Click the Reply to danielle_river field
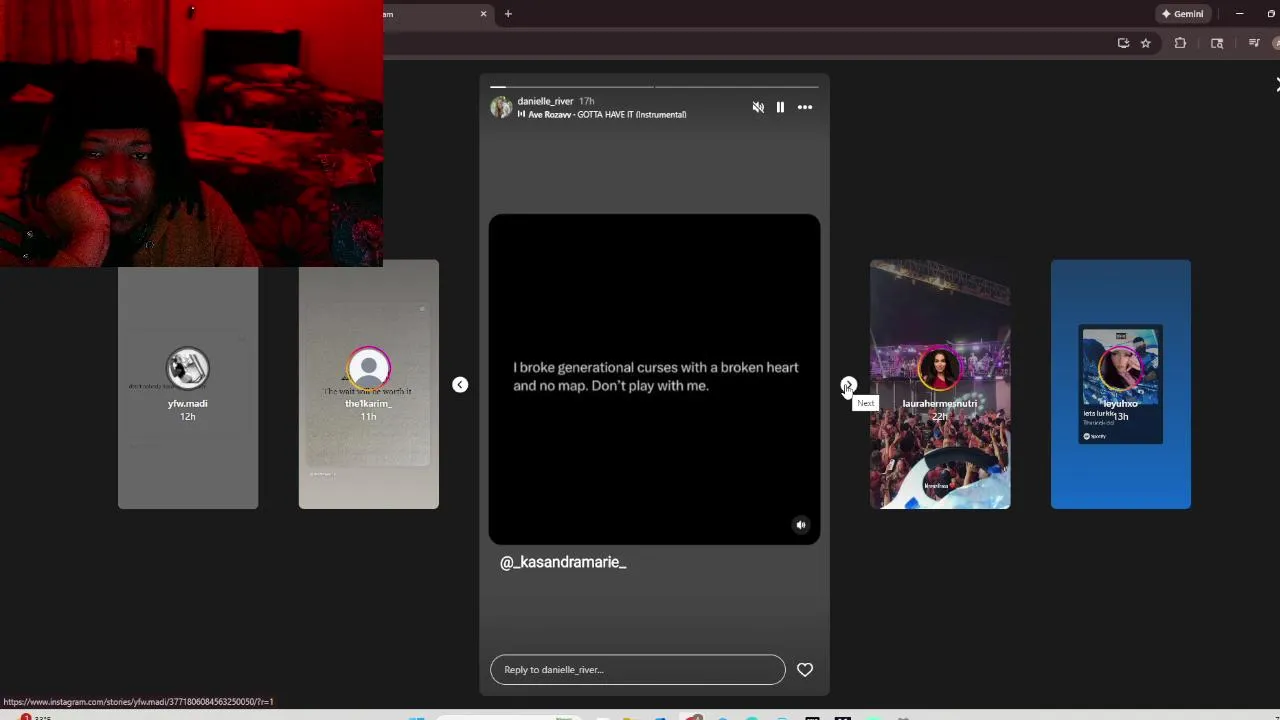The height and width of the screenshot is (720, 1280). click(x=638, y=670)
